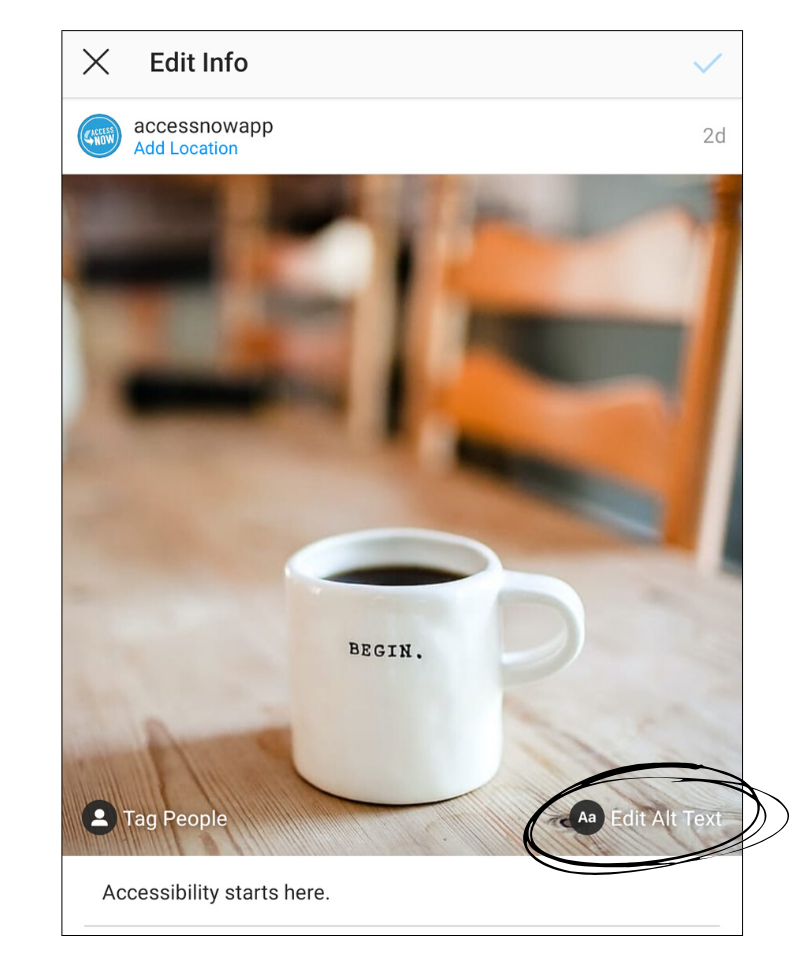Choose the Tag People label
This screenshot has height=980, width=804.
[175, 818]
